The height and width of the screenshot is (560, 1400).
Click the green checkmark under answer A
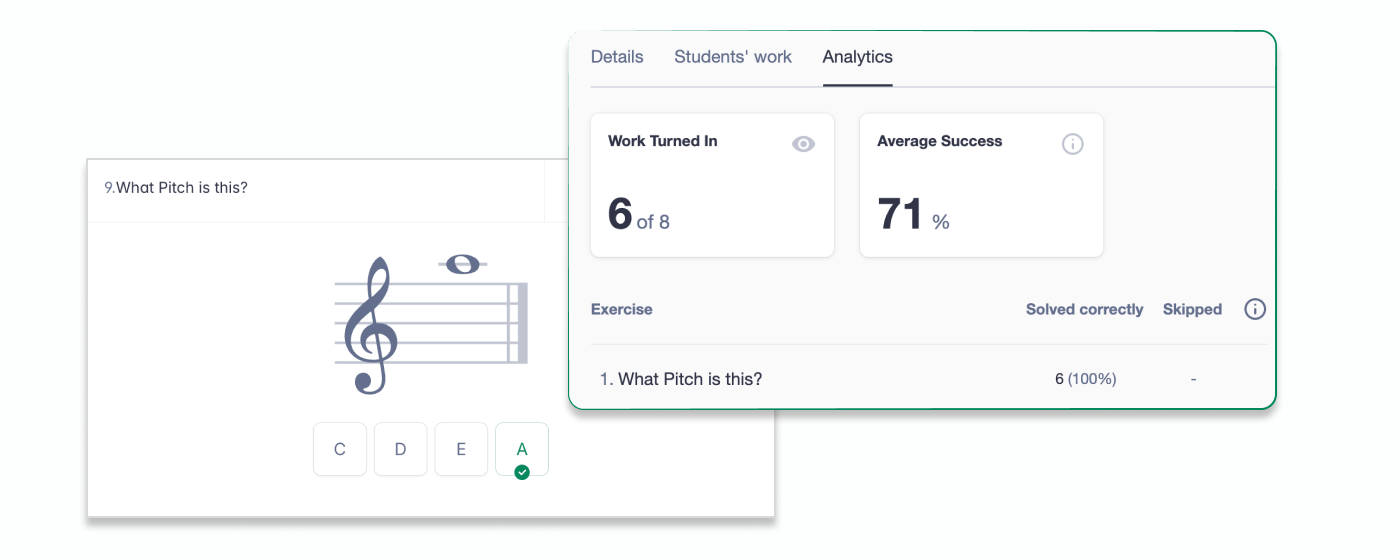522,472
